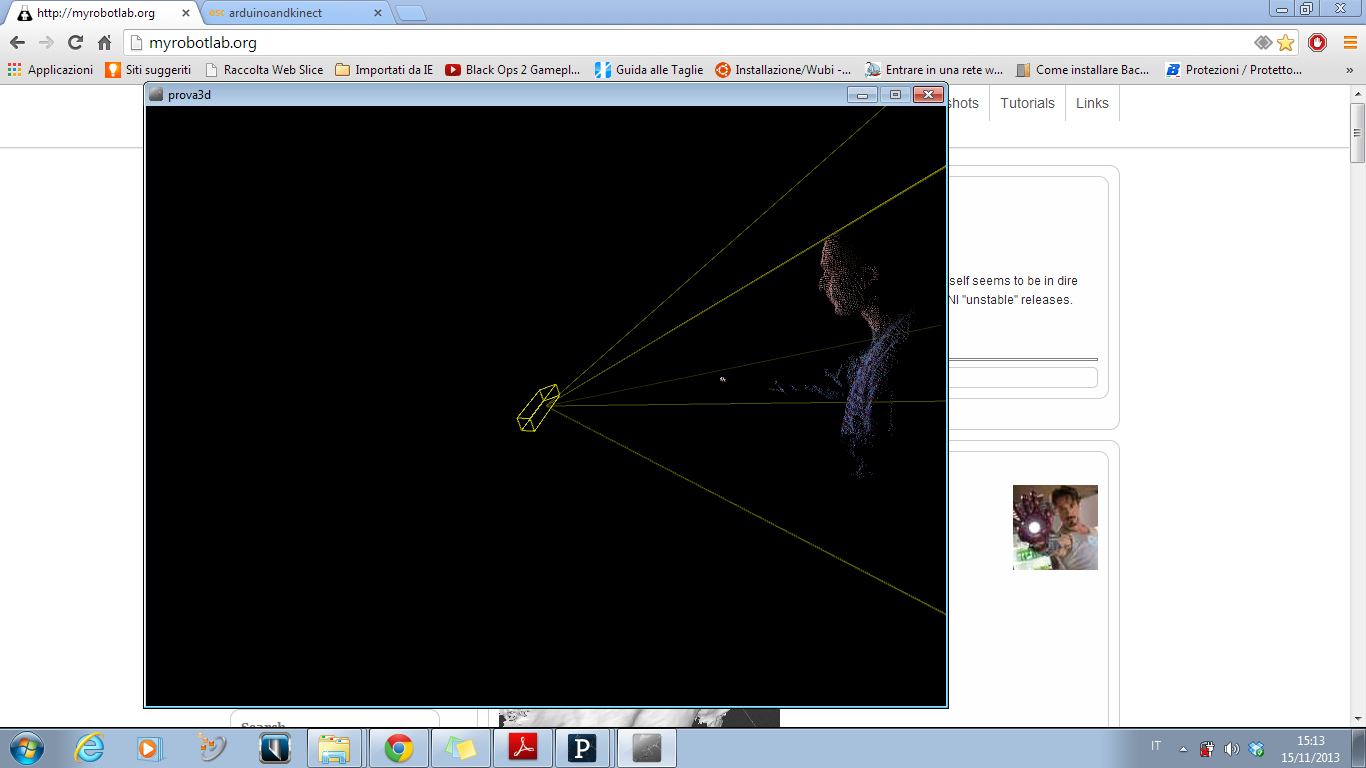Click the red Adblock extension icon
The height and width of the screenshot is (768, 1366).
tap(1318, 43)
